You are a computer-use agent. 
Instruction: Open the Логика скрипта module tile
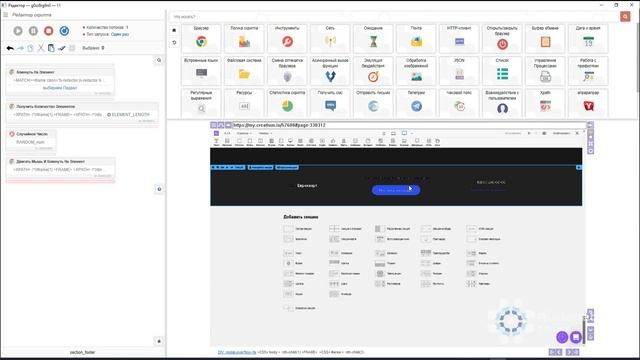tap(244, 39)
